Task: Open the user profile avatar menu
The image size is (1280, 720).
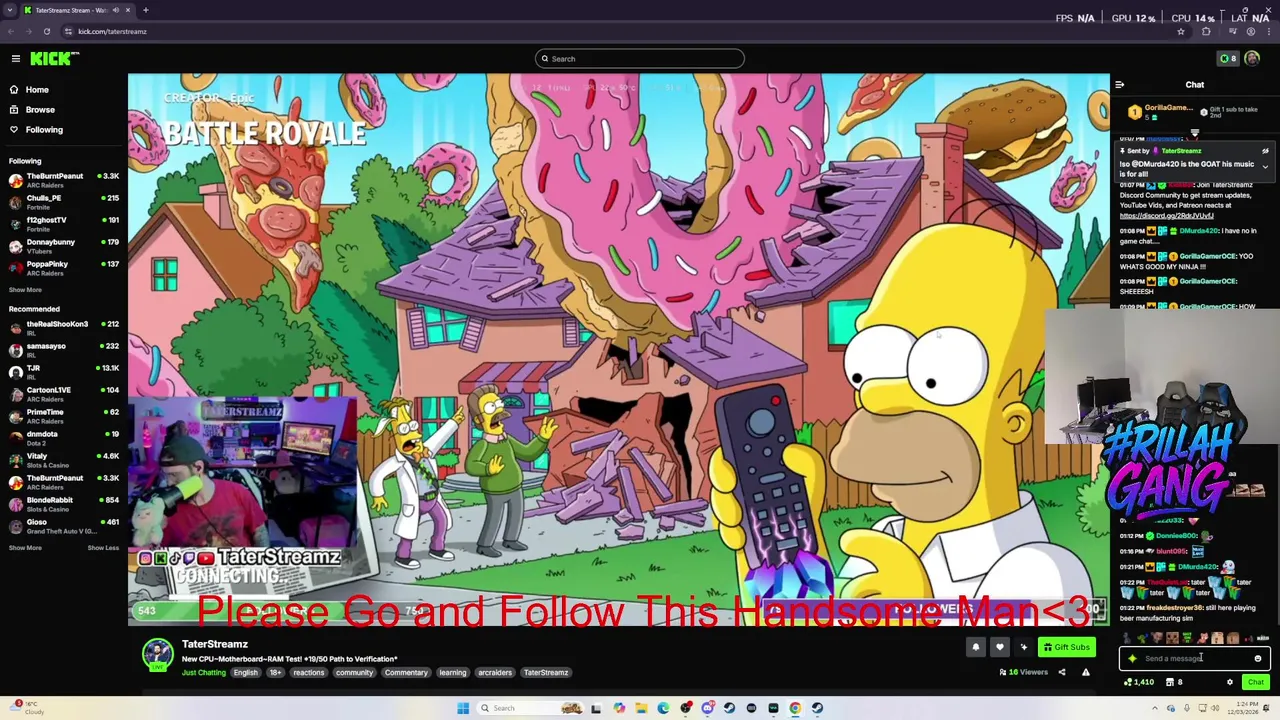Action: (1252, 59)
